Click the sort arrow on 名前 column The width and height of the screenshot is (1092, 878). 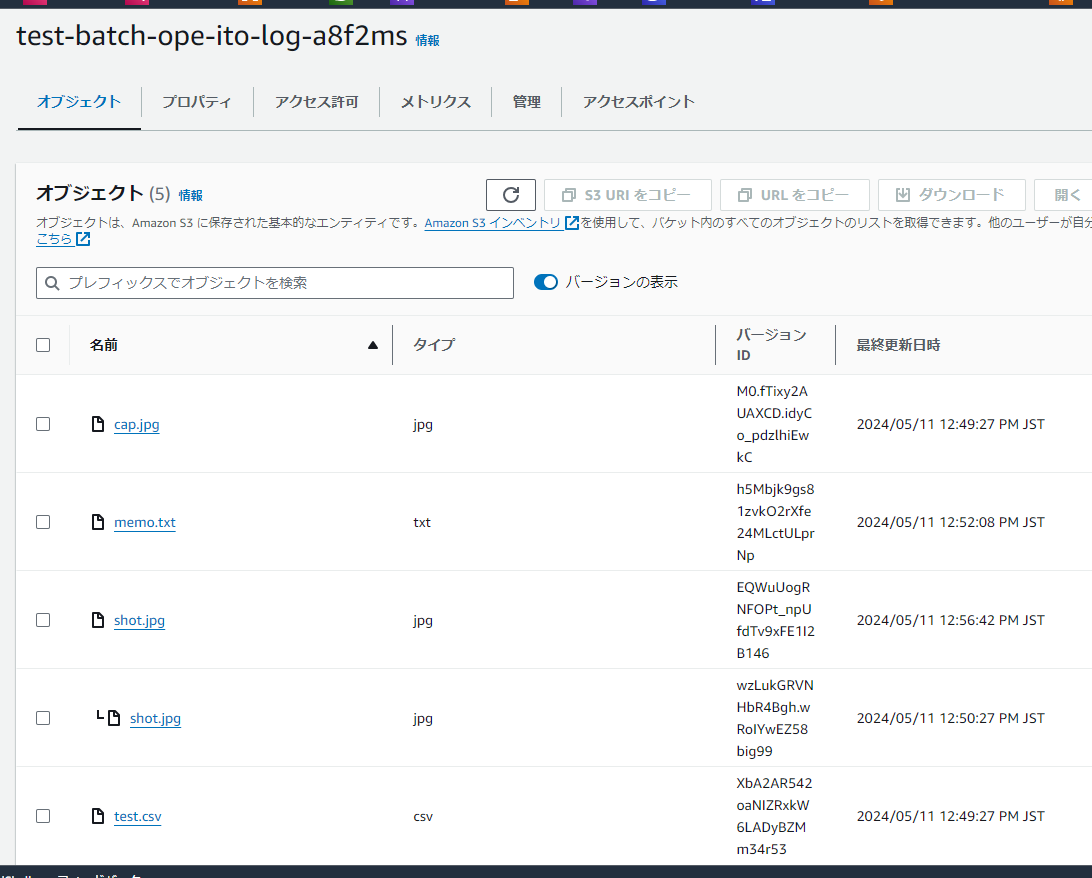pyautogui.click(x=373, y=344)
